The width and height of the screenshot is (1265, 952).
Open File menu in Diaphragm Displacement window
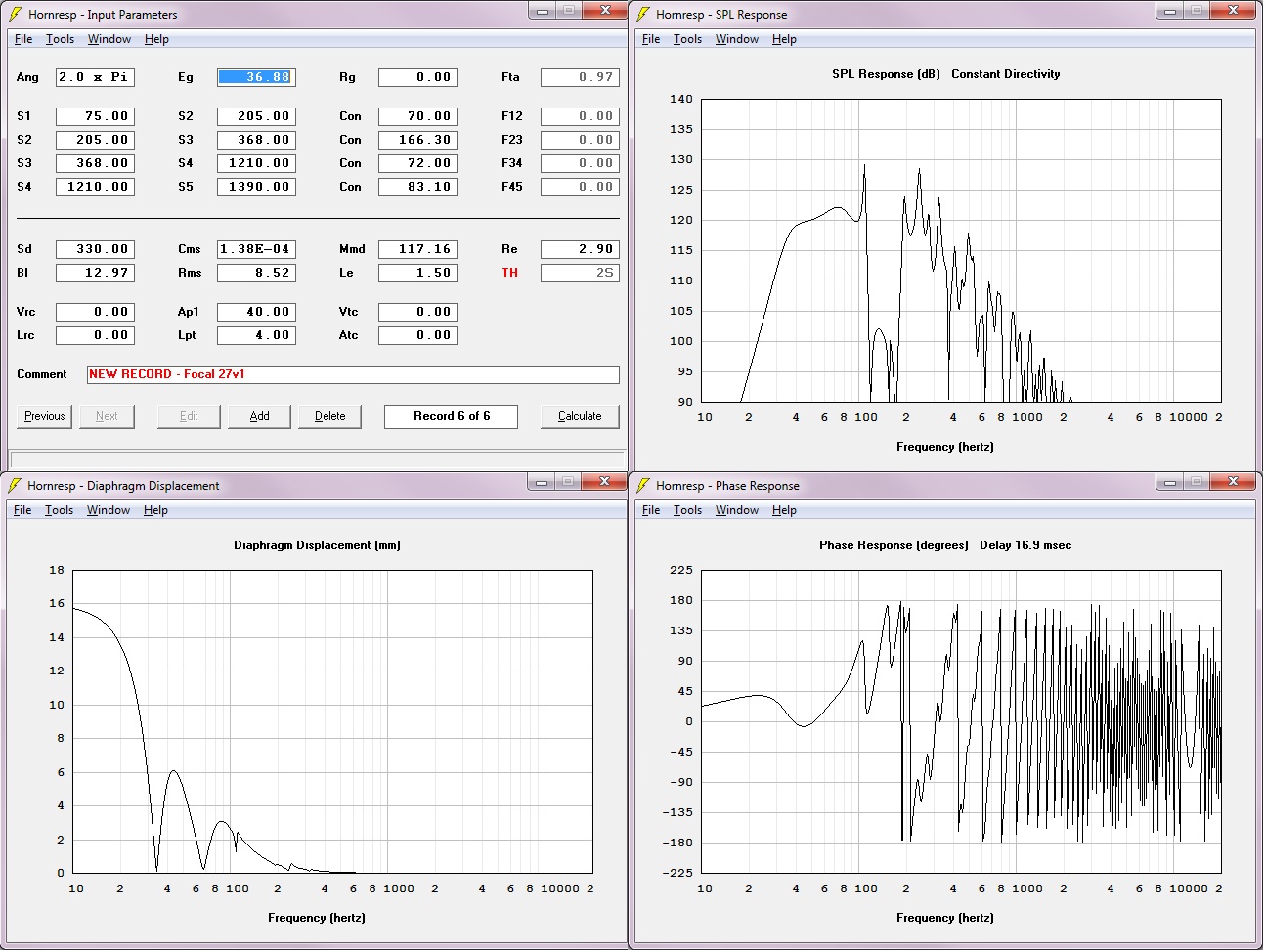pyautogui.click(x=22, y=510)
